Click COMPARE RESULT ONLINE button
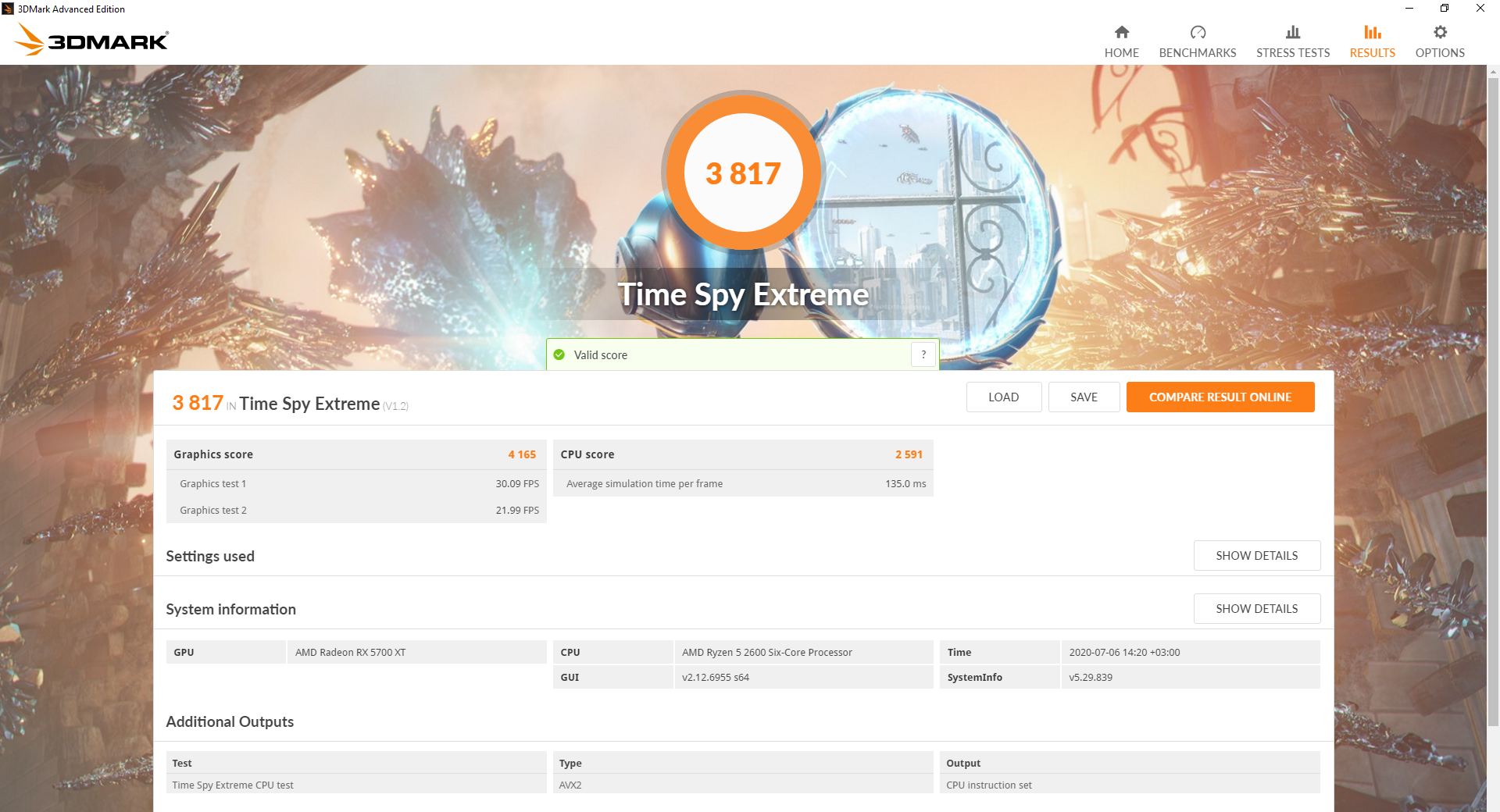The image size is (1500, 812). point(1220,397)
